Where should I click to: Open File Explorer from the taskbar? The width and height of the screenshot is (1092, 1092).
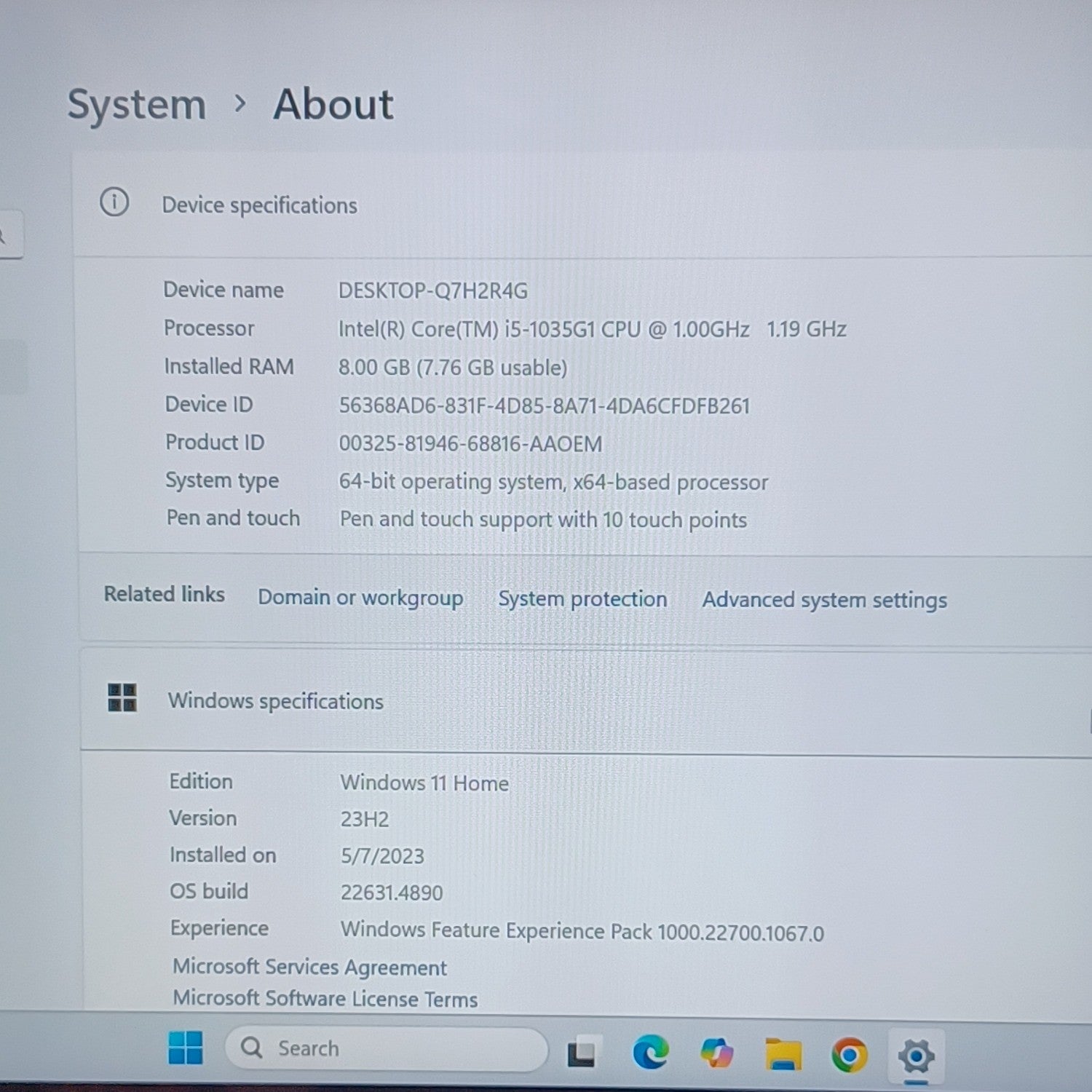(783, 1055)
